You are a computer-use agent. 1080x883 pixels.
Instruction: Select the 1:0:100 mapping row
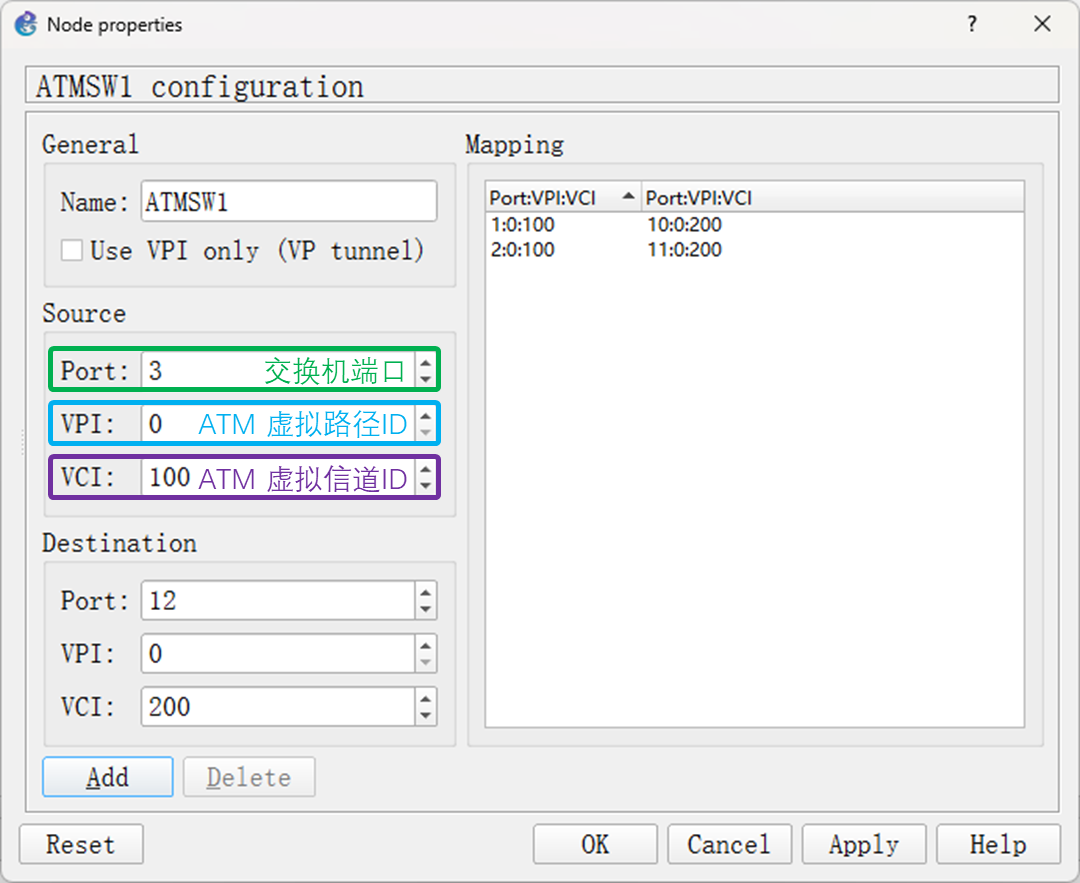(523, 225)
